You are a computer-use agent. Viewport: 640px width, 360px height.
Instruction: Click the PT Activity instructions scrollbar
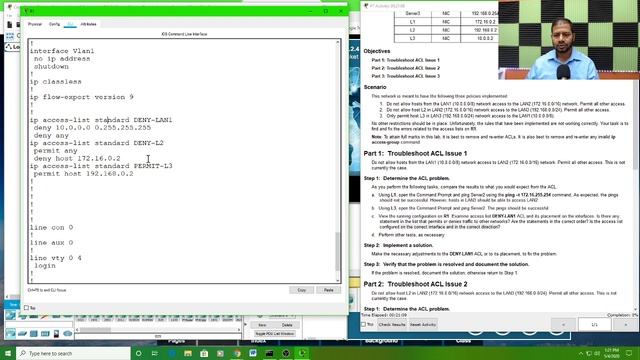[635, 124]
